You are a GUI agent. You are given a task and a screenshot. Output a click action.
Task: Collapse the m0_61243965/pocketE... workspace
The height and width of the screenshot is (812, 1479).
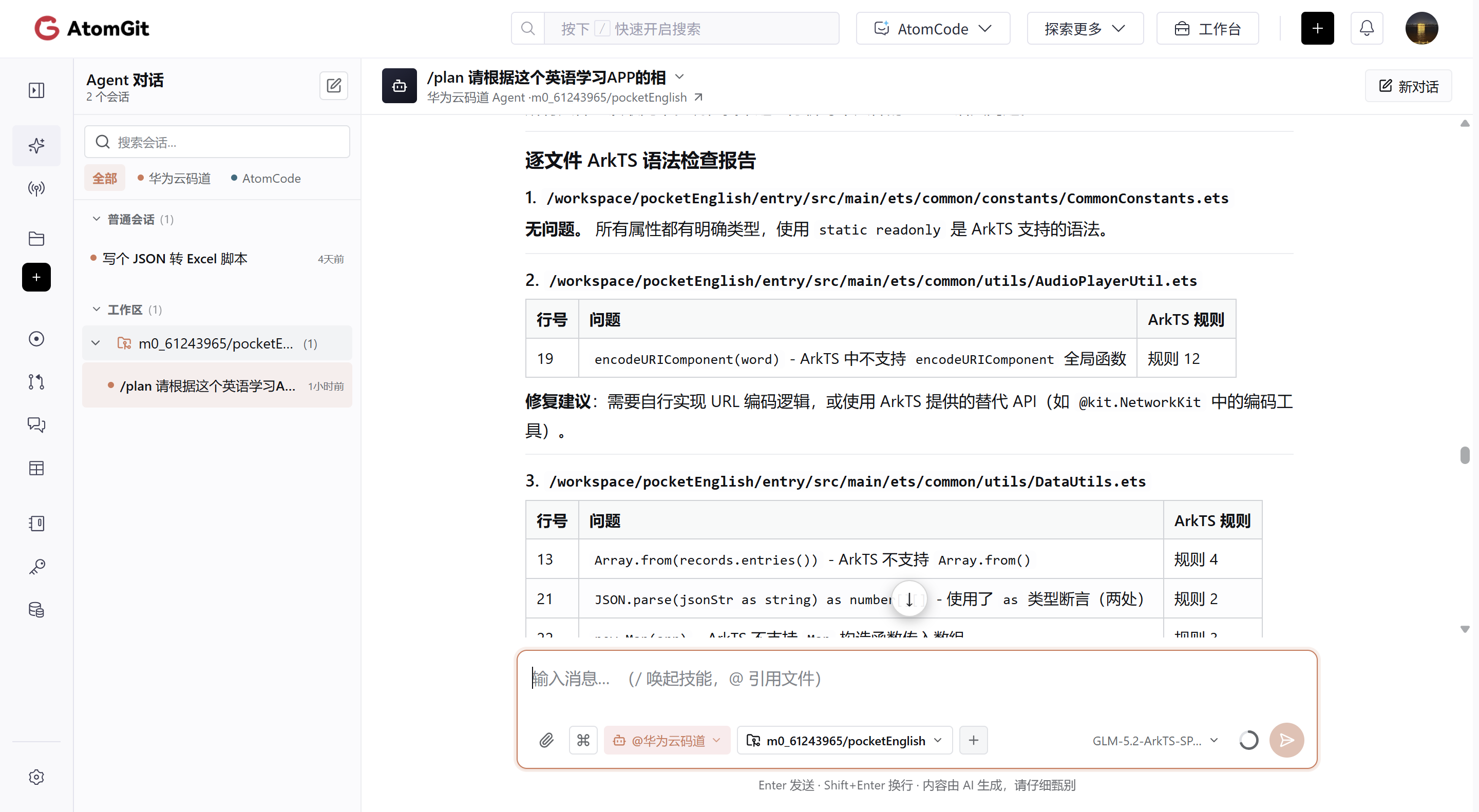96,343
